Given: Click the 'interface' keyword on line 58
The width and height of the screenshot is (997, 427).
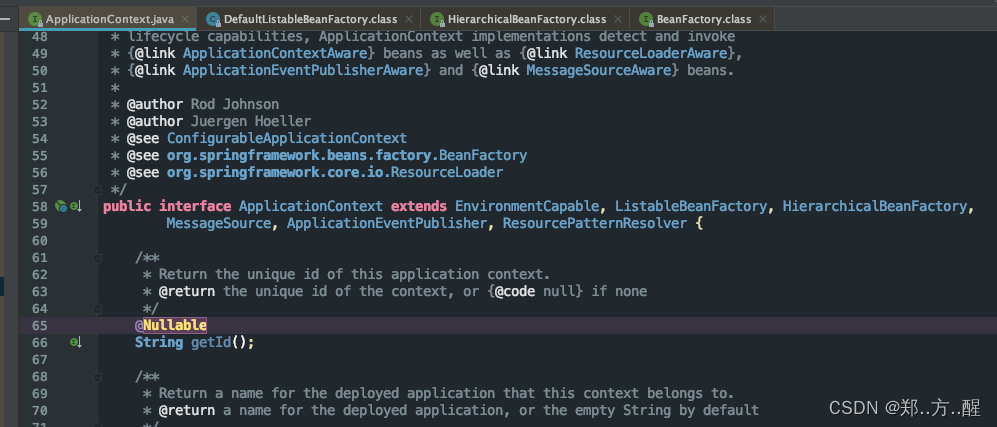Looking at the screenshot, I should (x=195, y=206).
